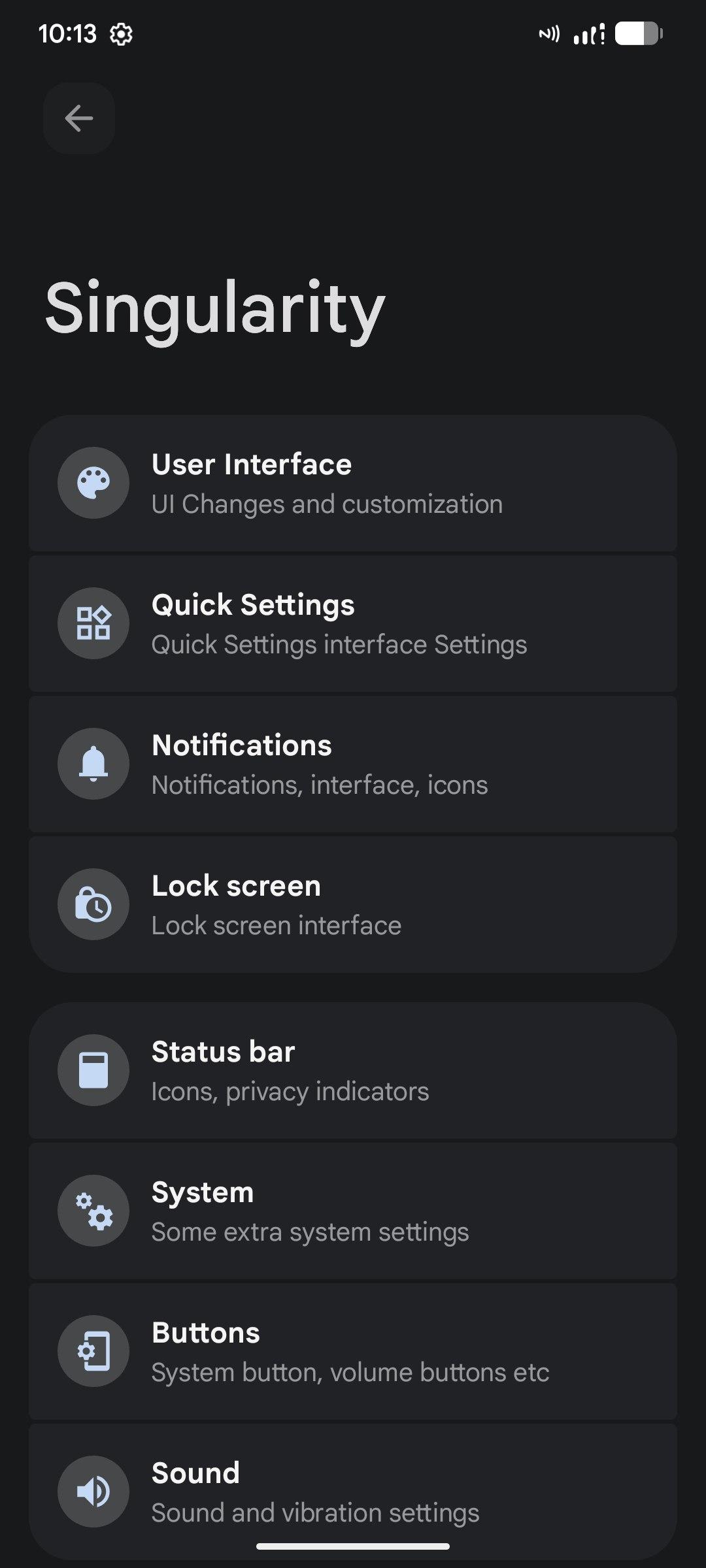Screen dimensions: 706x1568
Task: Tap the settings gear in status bar
Action: coord(121,34)
